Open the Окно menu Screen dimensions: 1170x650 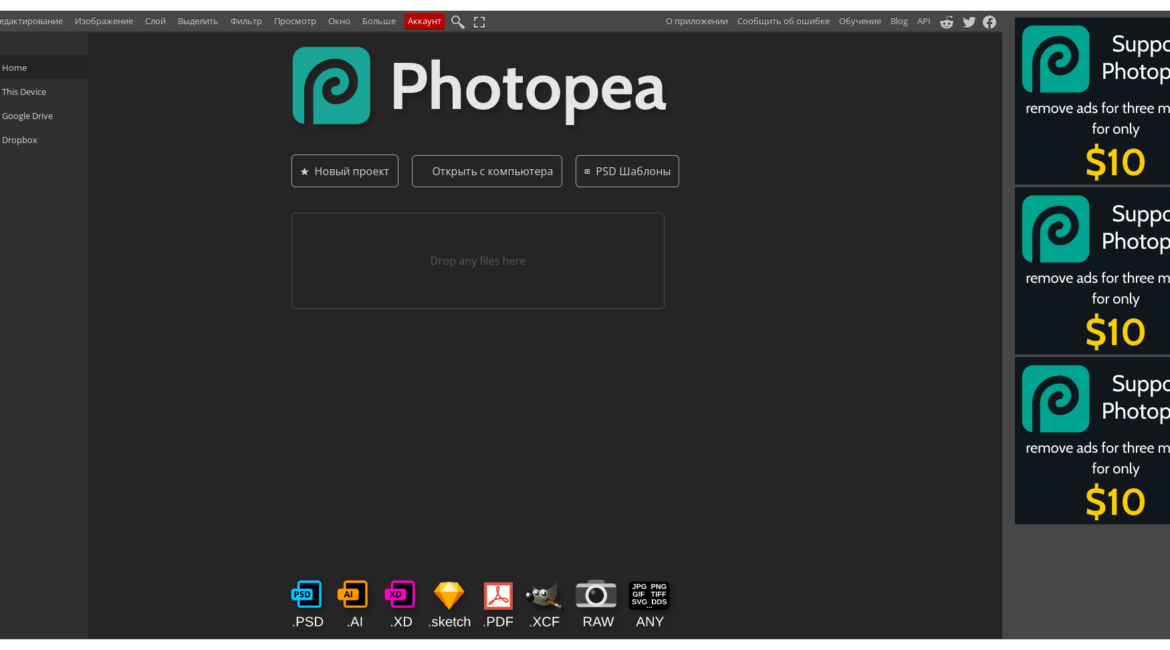tap(339, 22)
